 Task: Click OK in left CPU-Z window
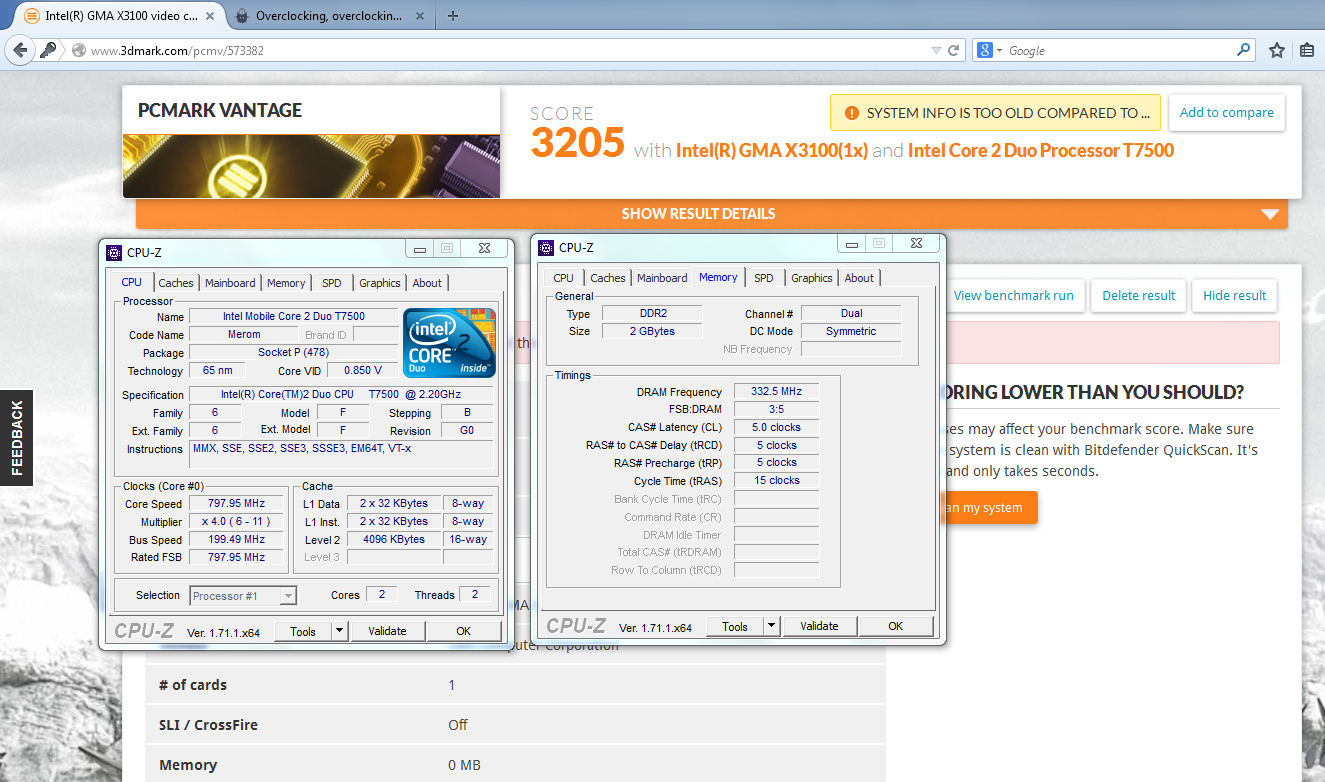(464, 631)
